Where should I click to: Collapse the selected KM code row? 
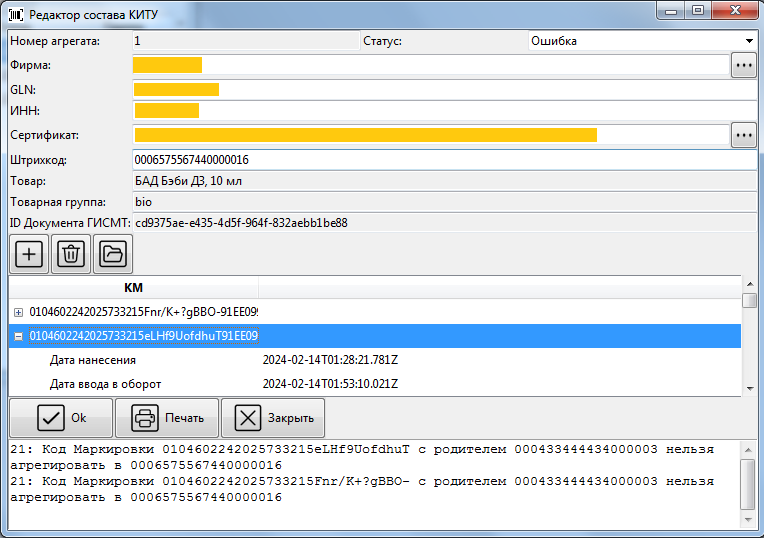(18, 336)
